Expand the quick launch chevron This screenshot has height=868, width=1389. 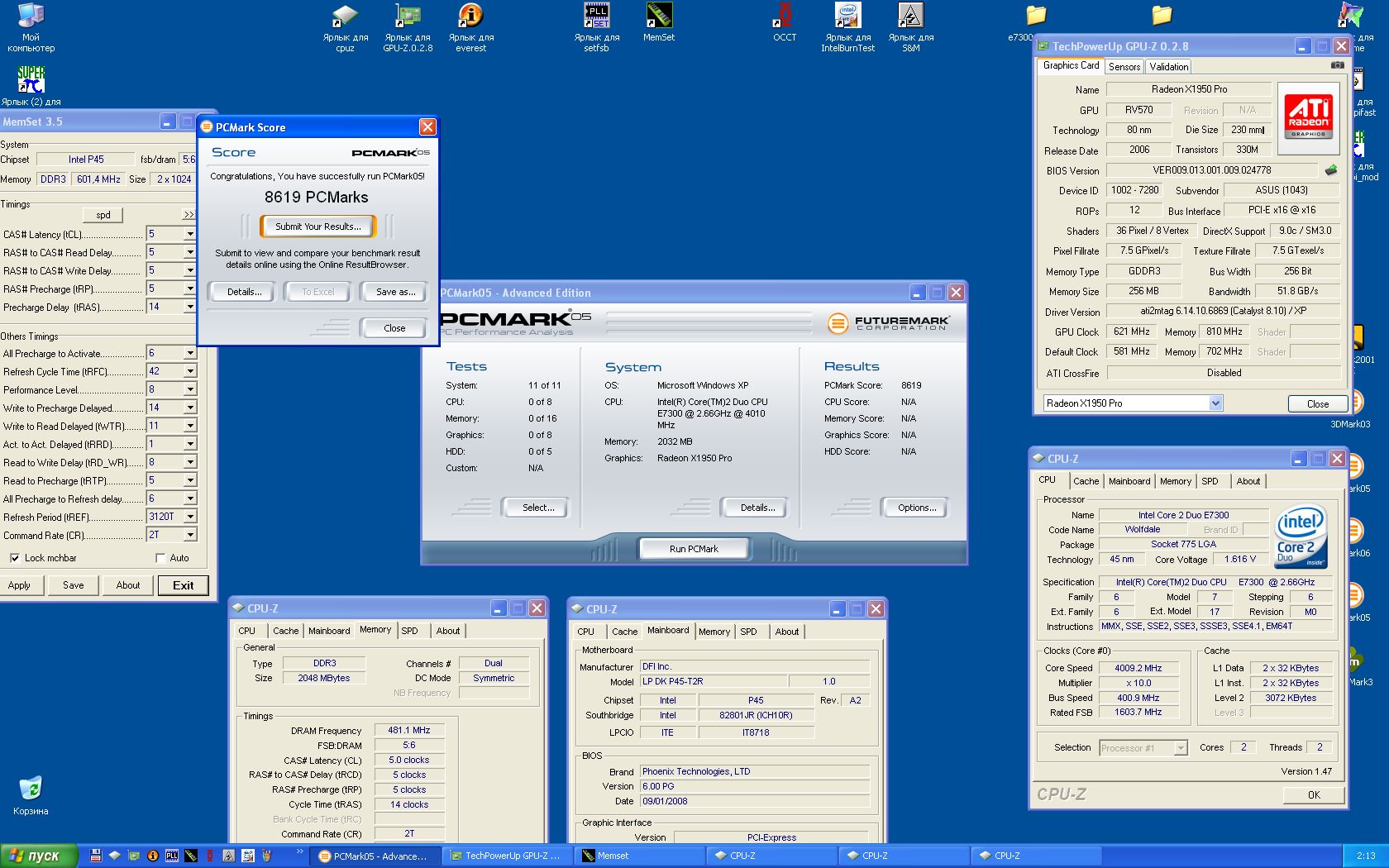(299, 851)
